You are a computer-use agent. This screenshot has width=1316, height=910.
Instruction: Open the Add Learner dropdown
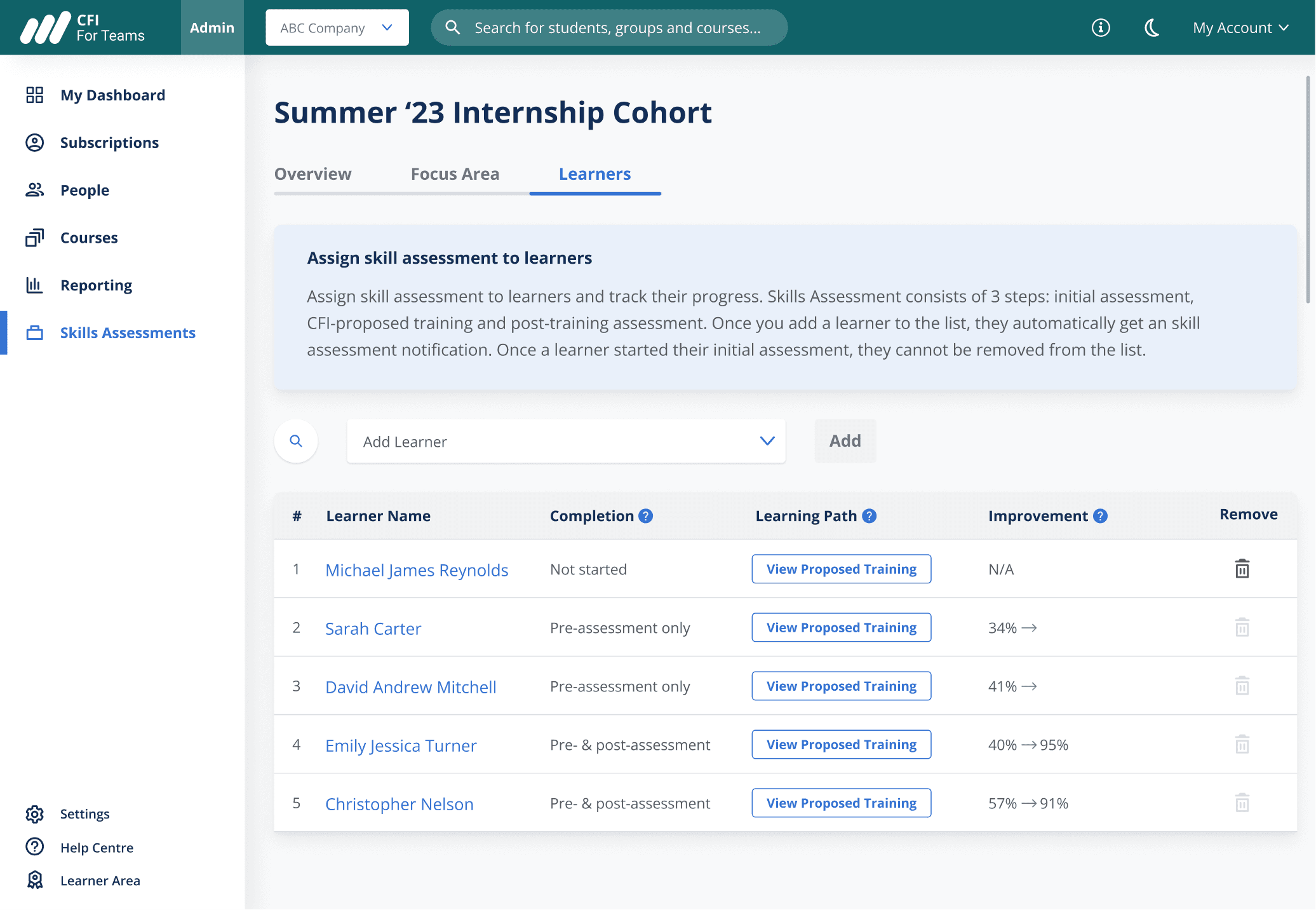566,441
